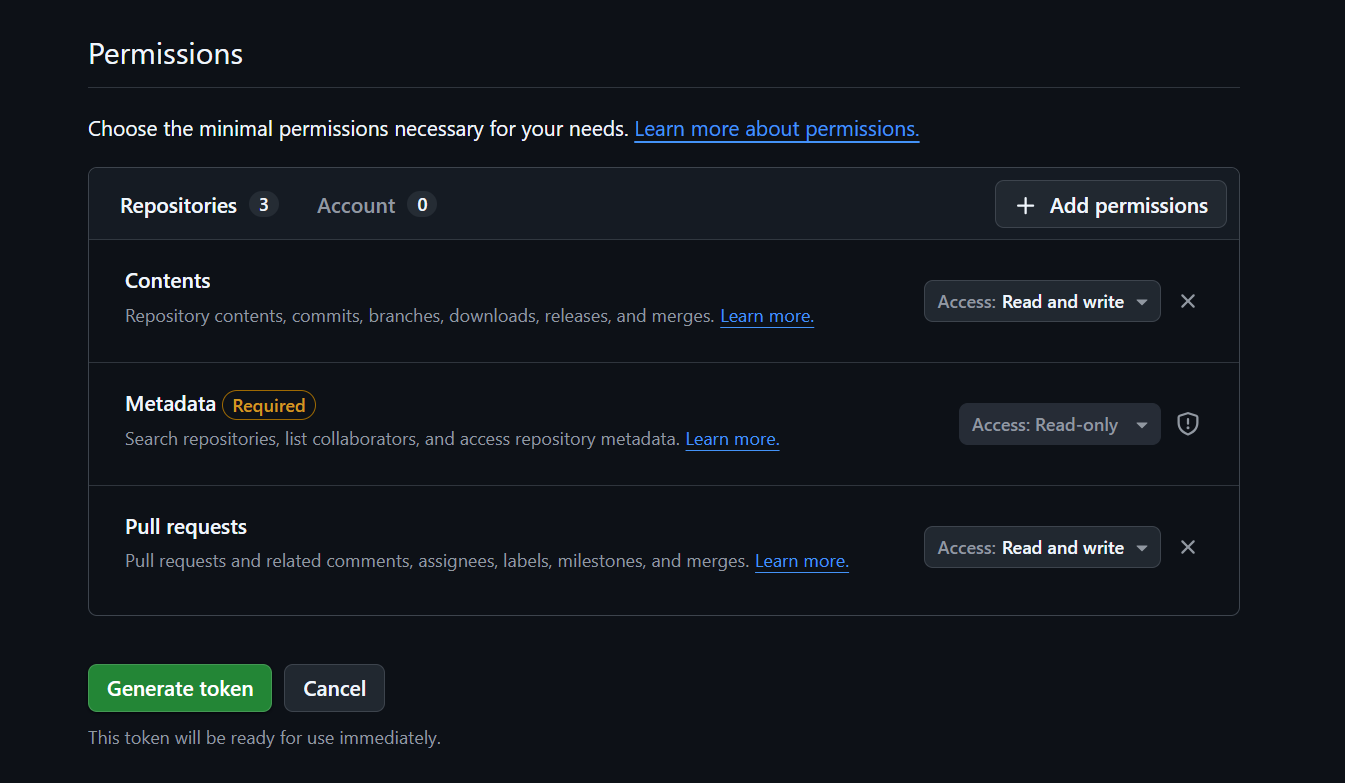Click the account count badge showing 0
This screenshot has width=1345, height=783.
[422, 205]
